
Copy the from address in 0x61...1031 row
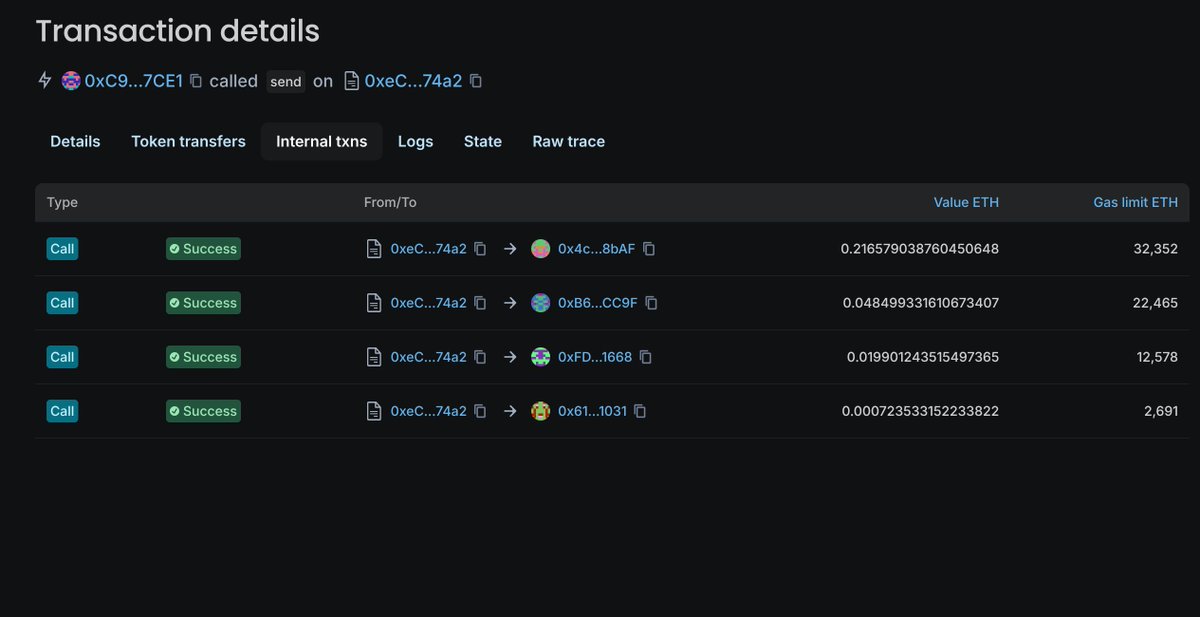click(480, 411)
